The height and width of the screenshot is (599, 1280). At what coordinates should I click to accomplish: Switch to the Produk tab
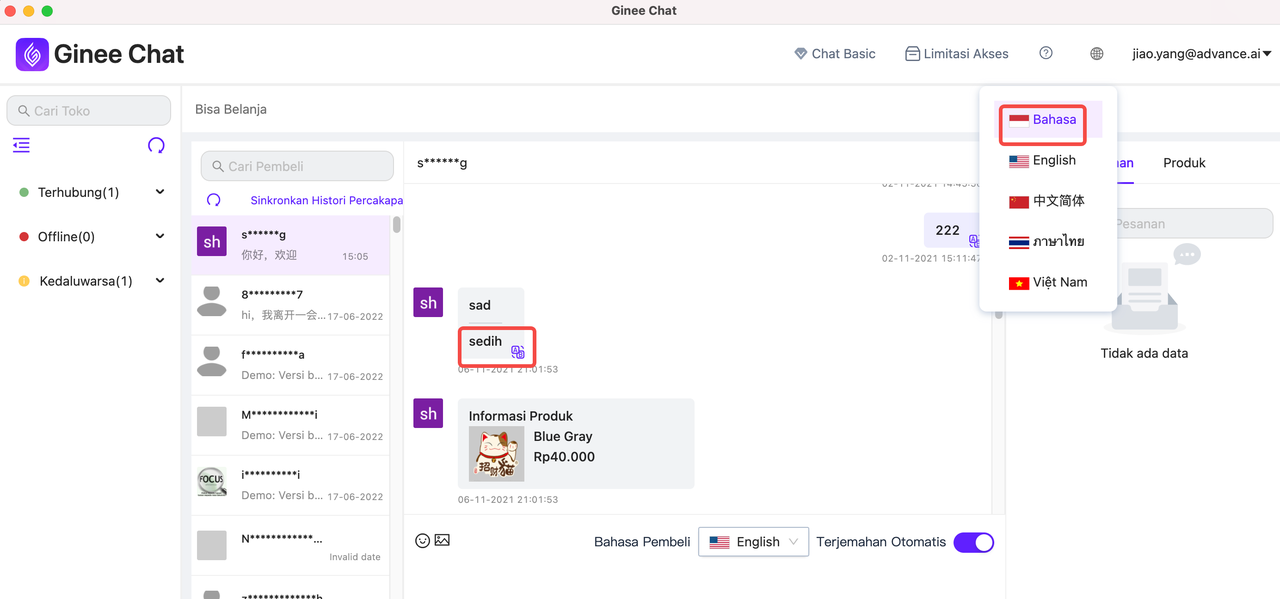click(1184, 162)
